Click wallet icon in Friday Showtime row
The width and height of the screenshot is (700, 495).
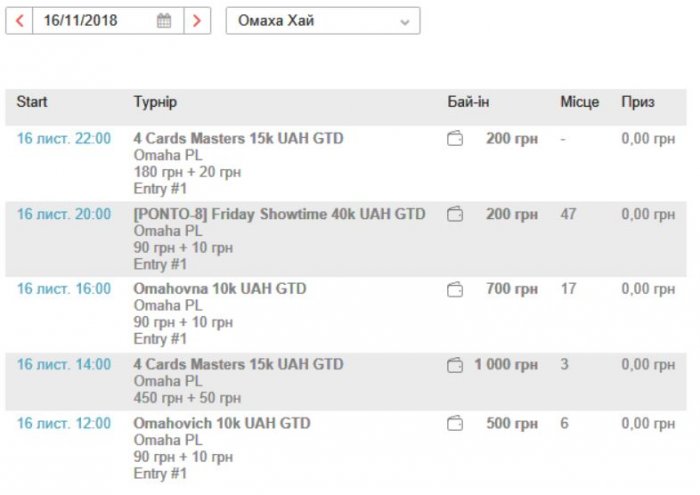(455, 214)
